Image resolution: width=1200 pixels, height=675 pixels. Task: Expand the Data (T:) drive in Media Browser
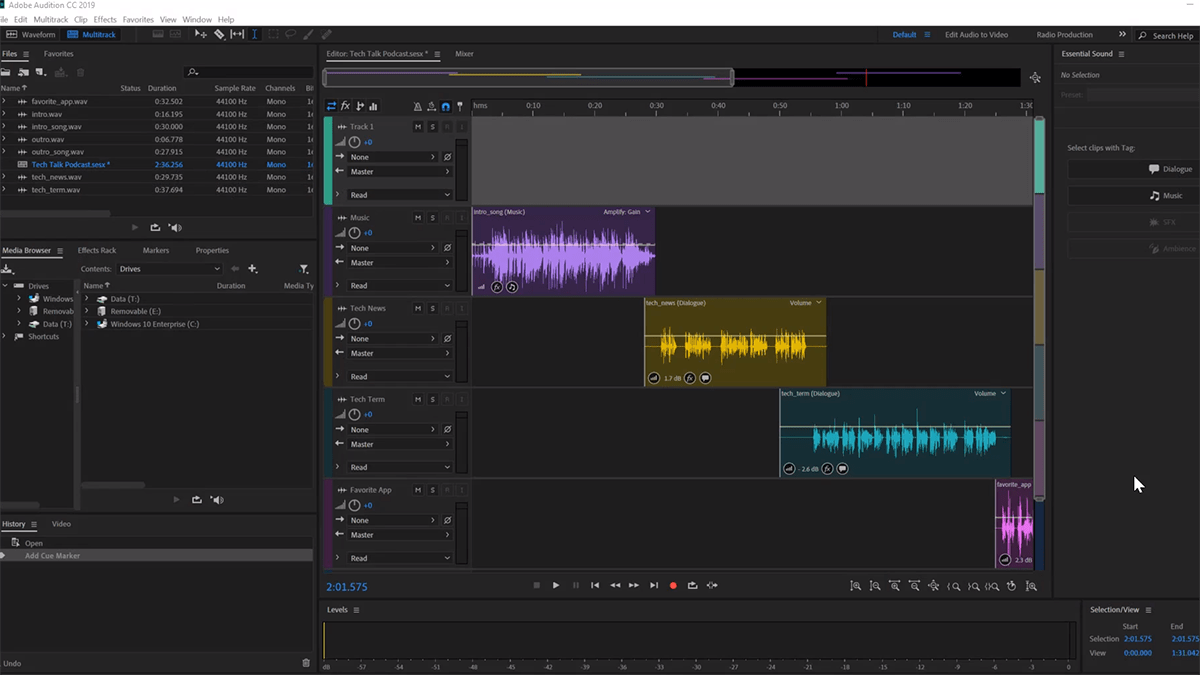click(x=89, y=298)
